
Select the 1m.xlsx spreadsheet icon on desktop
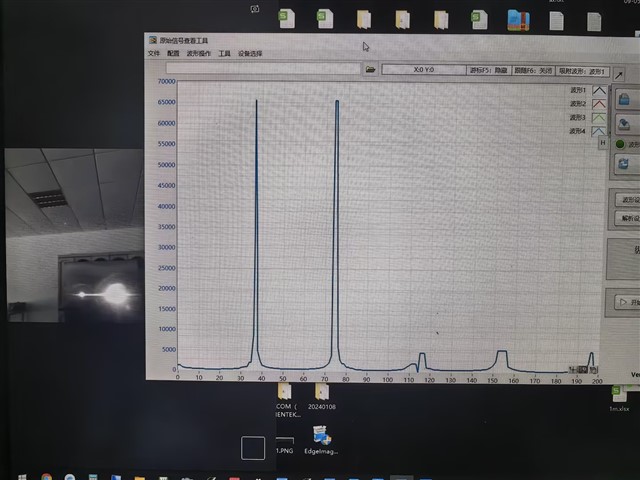(619, 399)
